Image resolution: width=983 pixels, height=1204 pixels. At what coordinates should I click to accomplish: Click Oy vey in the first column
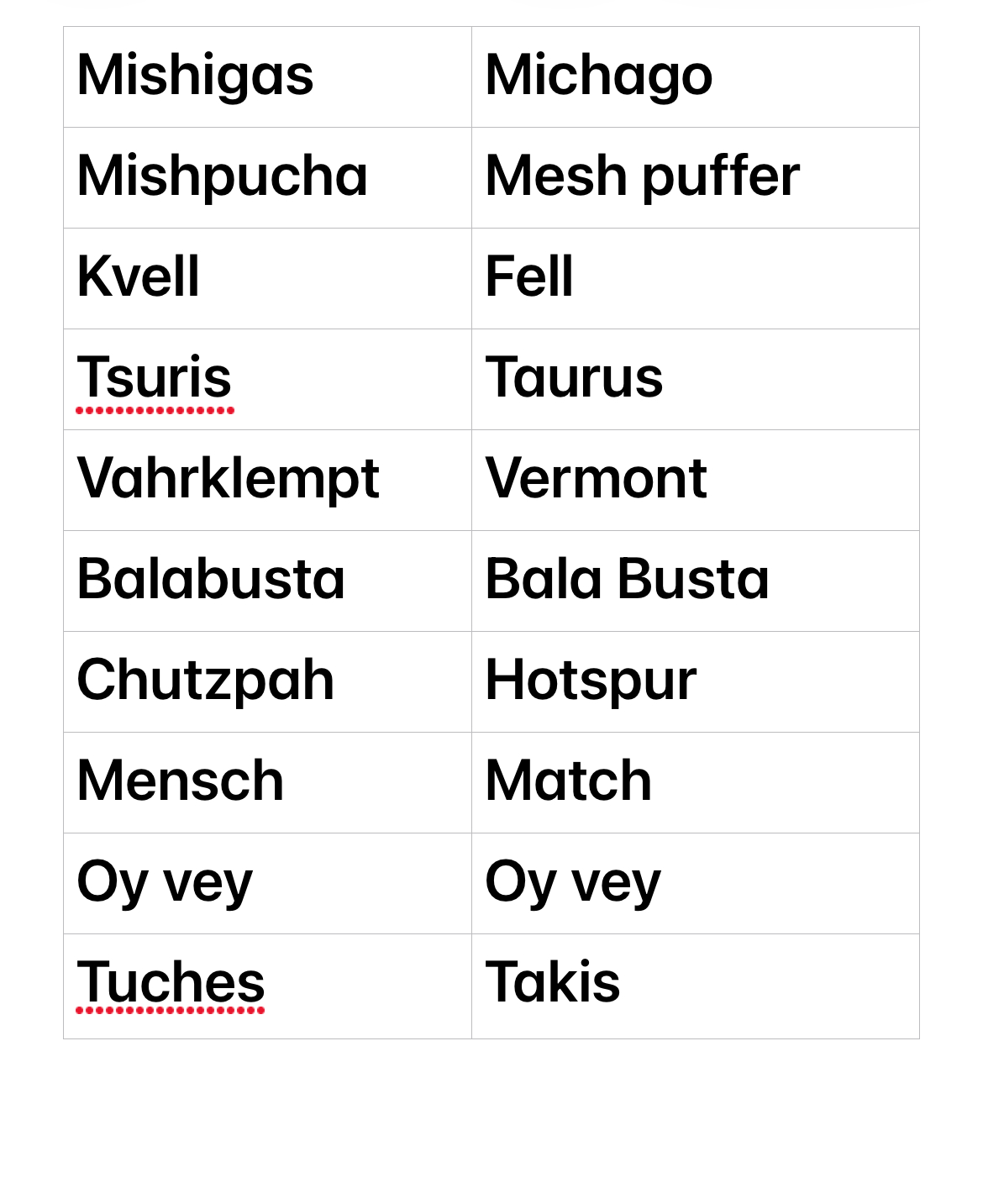(x=165, y=882)
